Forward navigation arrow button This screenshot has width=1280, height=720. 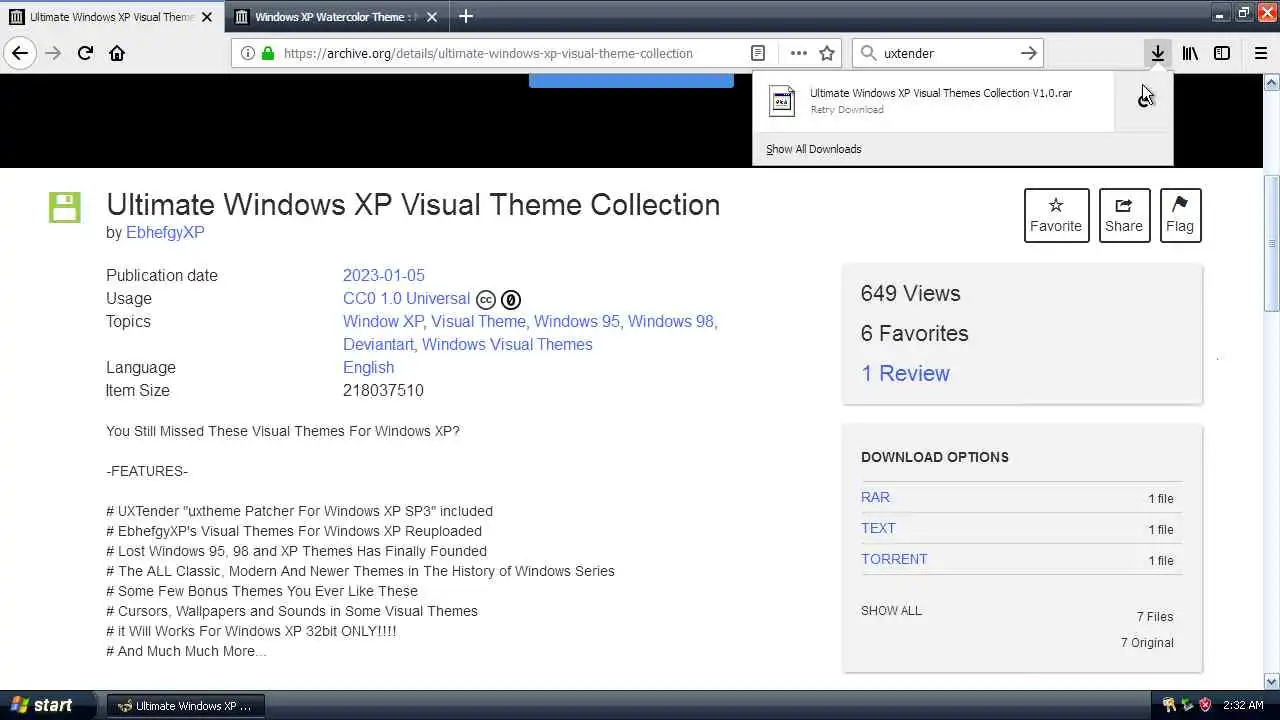pos(53,53)
